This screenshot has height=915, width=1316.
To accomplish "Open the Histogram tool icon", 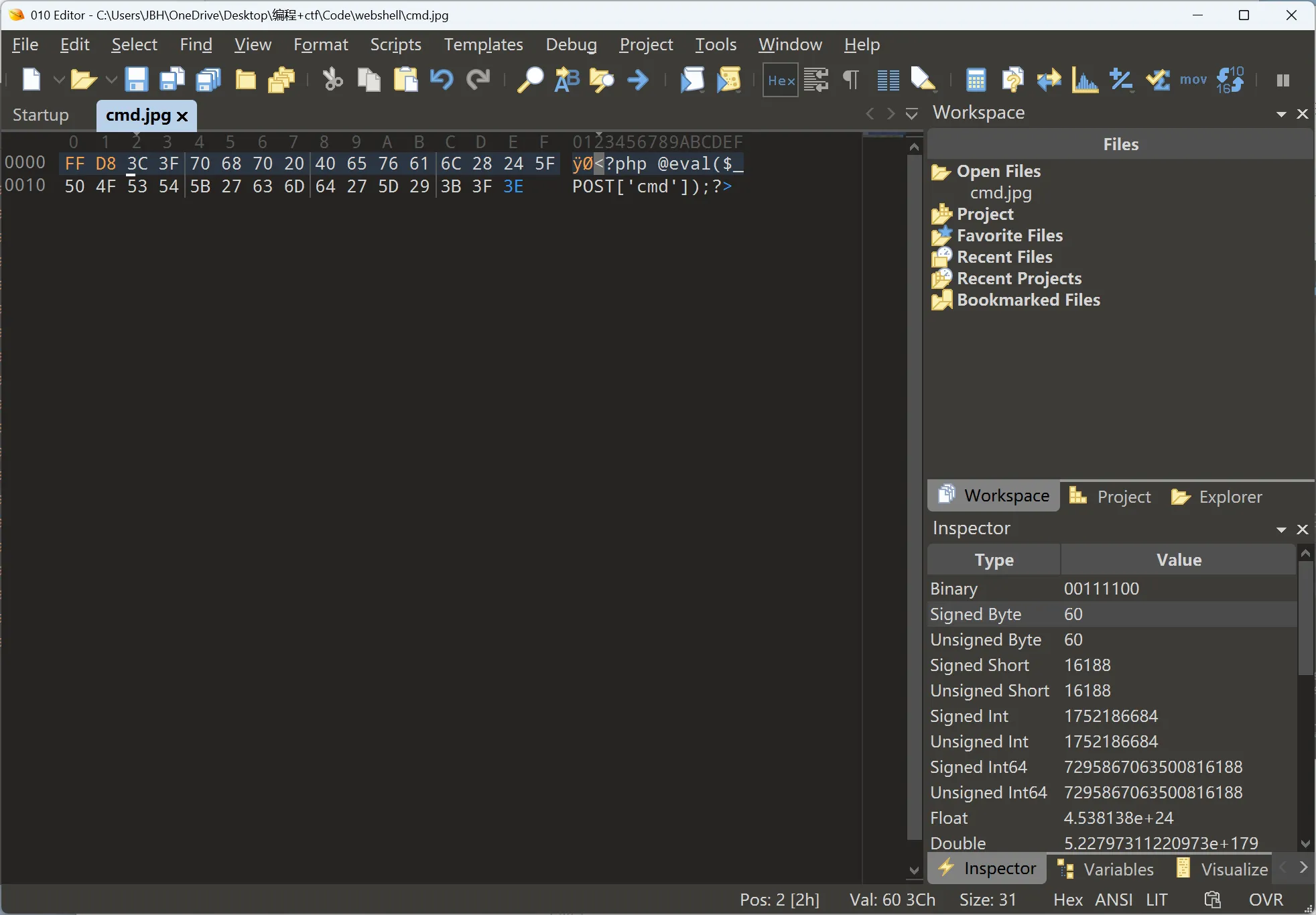I will coord(1085,80).
